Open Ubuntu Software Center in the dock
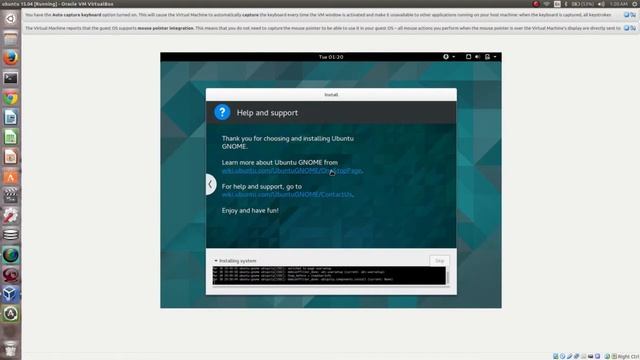640x360 pixels. [x=11, y=177]
